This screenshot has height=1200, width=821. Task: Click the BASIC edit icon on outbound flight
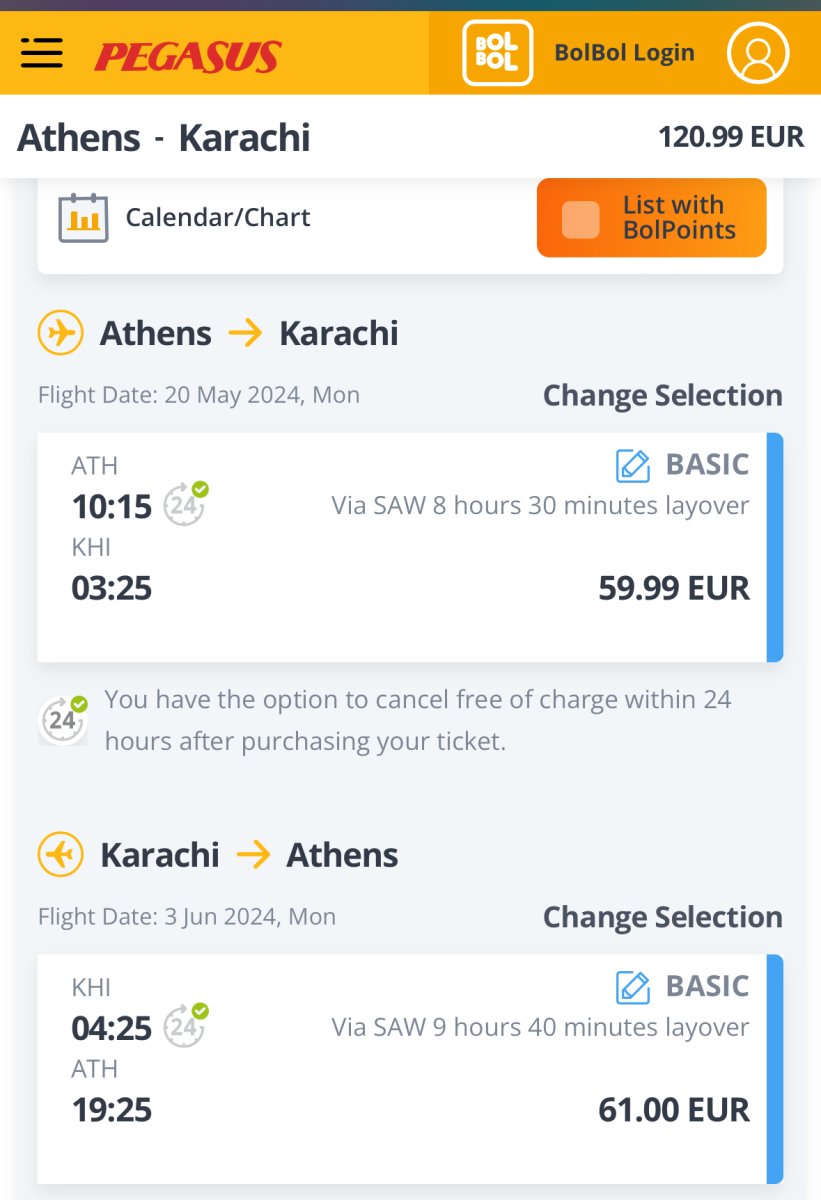point(633,465)
